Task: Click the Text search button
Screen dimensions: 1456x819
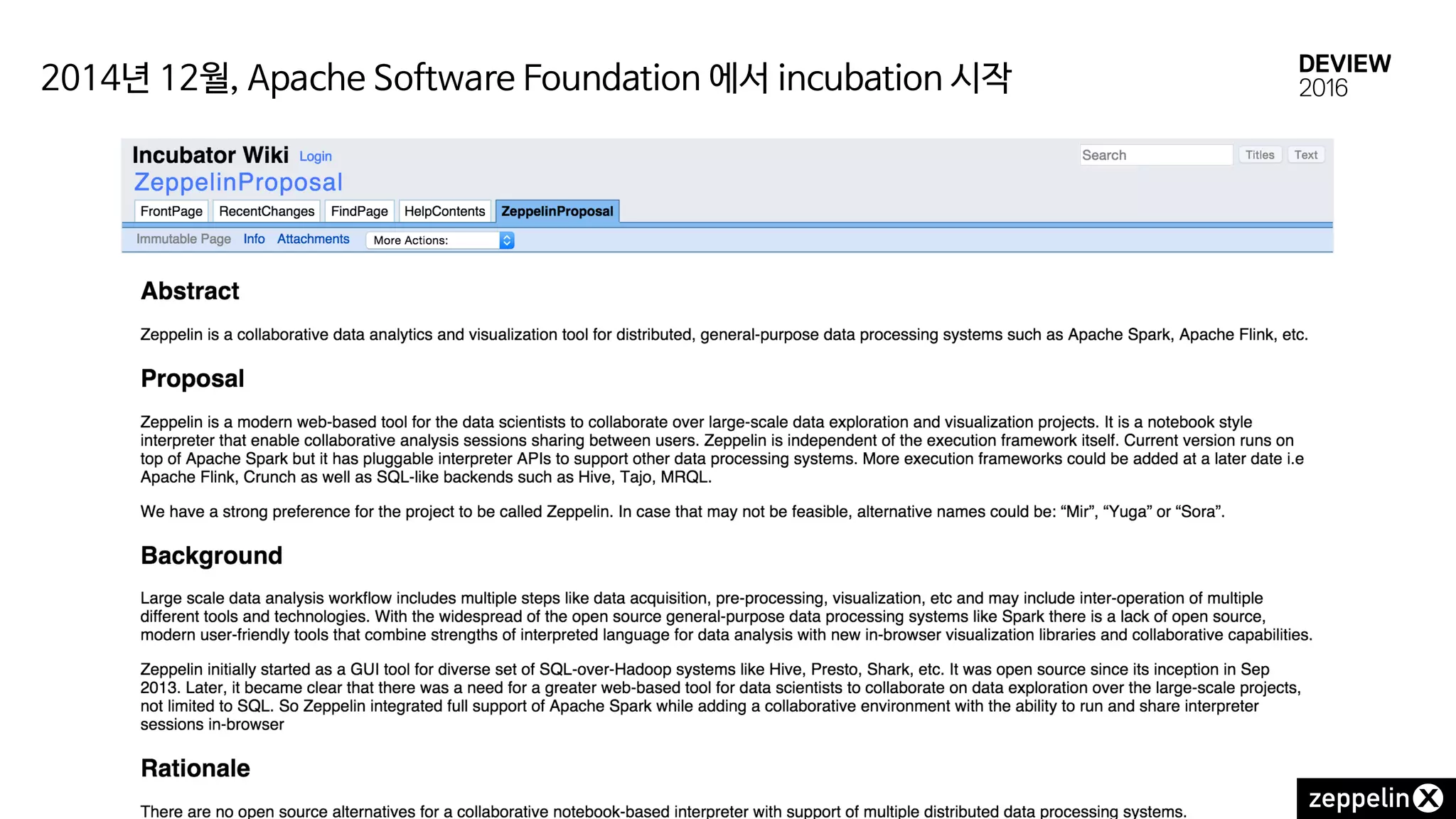Action: (x=1306, y=155)
